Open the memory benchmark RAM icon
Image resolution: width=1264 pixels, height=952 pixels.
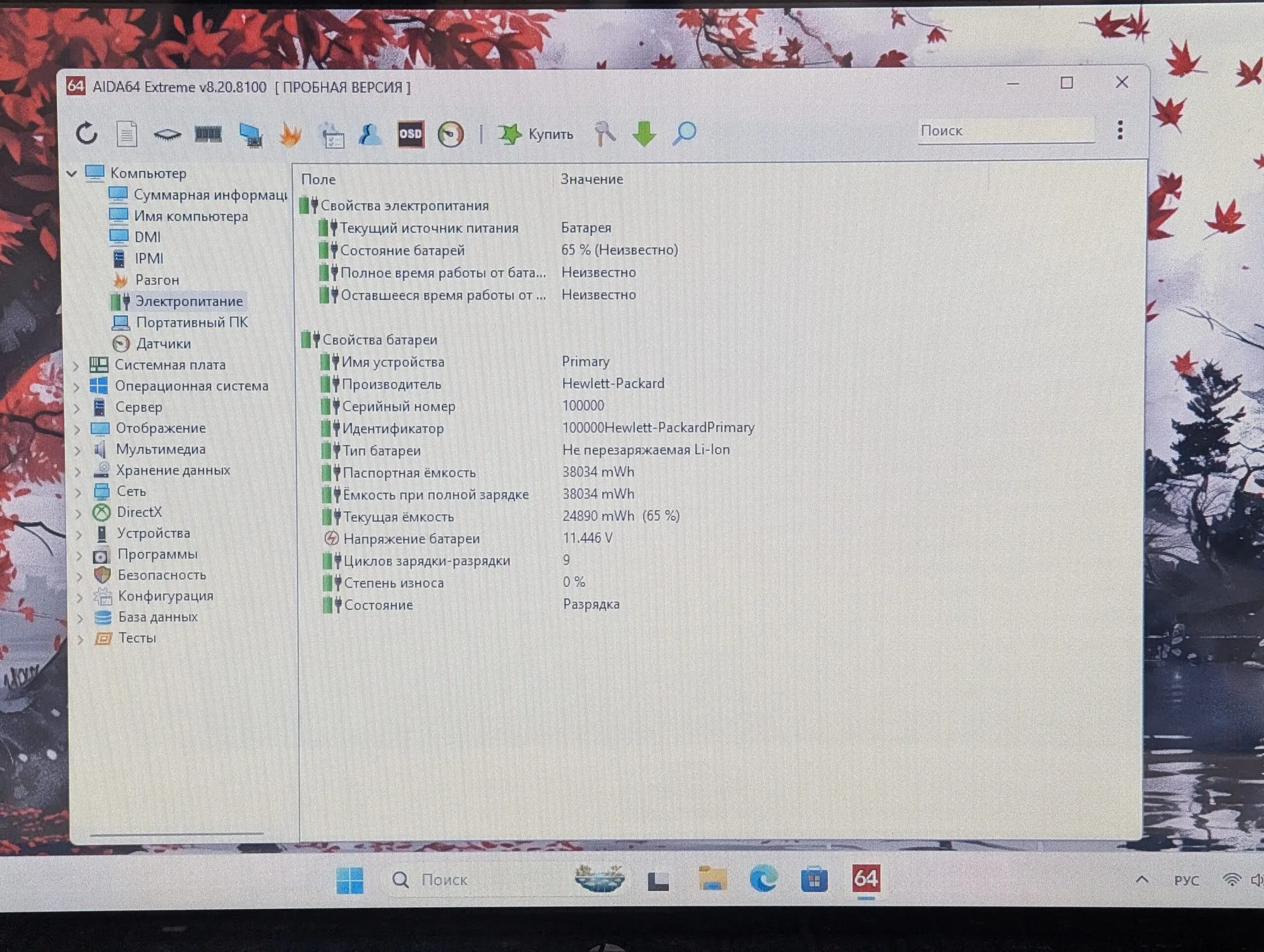(x=208, y=133)
